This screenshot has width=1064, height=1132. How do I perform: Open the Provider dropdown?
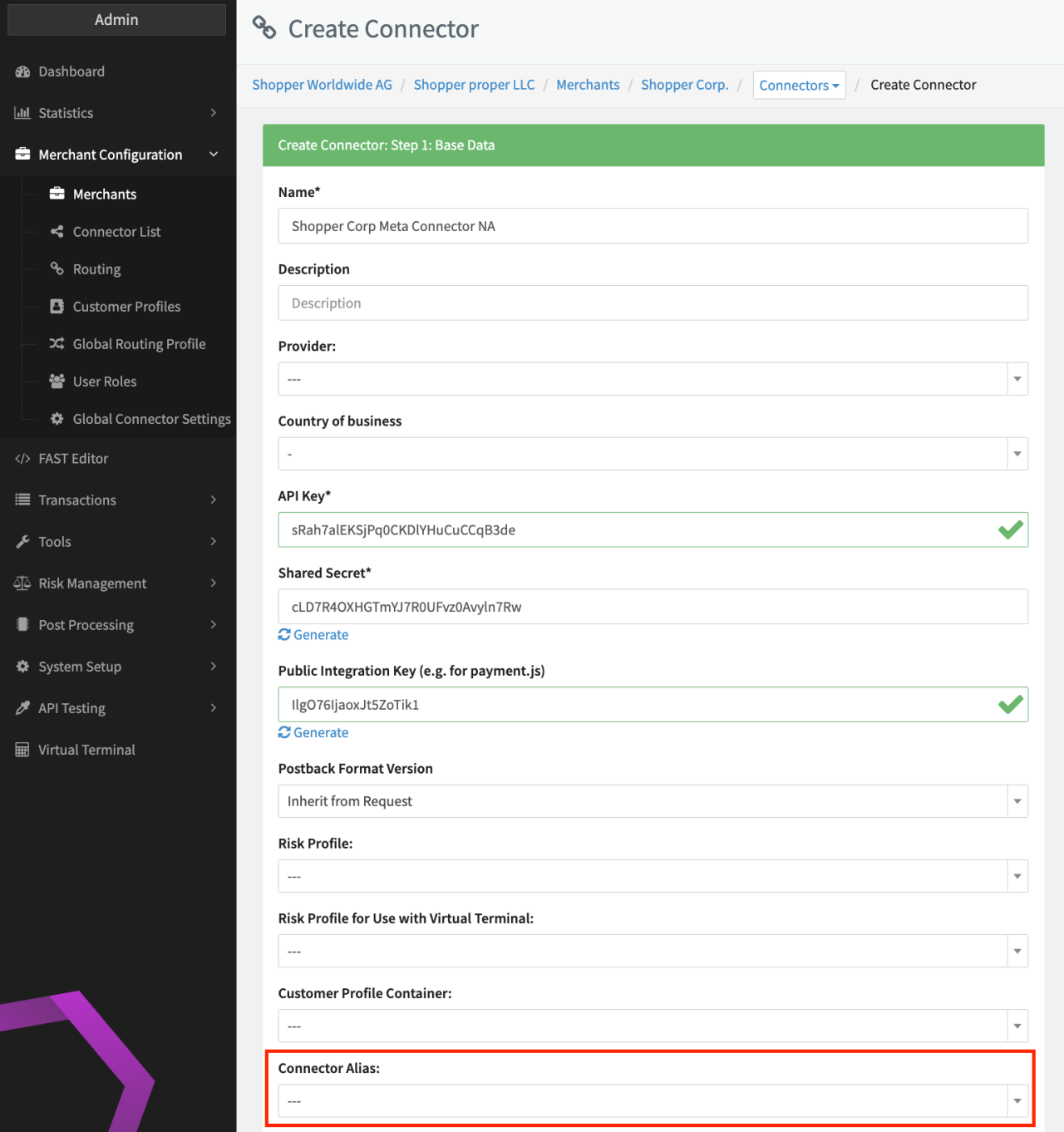653,379
